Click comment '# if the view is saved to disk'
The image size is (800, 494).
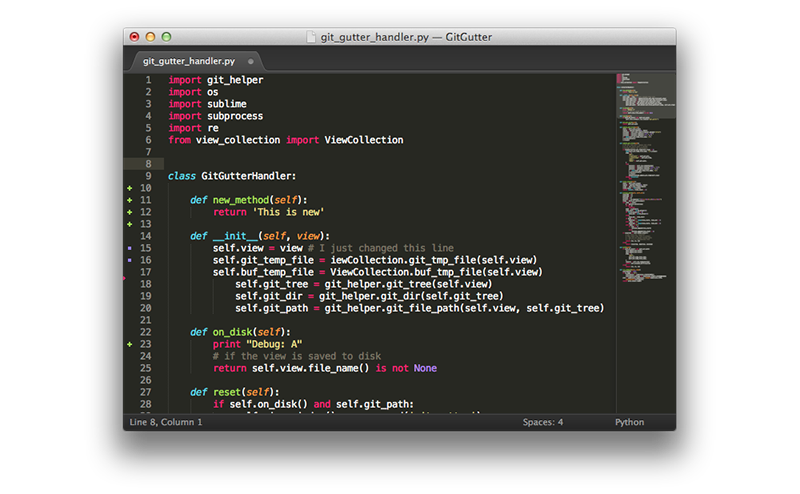coord(297,356)
